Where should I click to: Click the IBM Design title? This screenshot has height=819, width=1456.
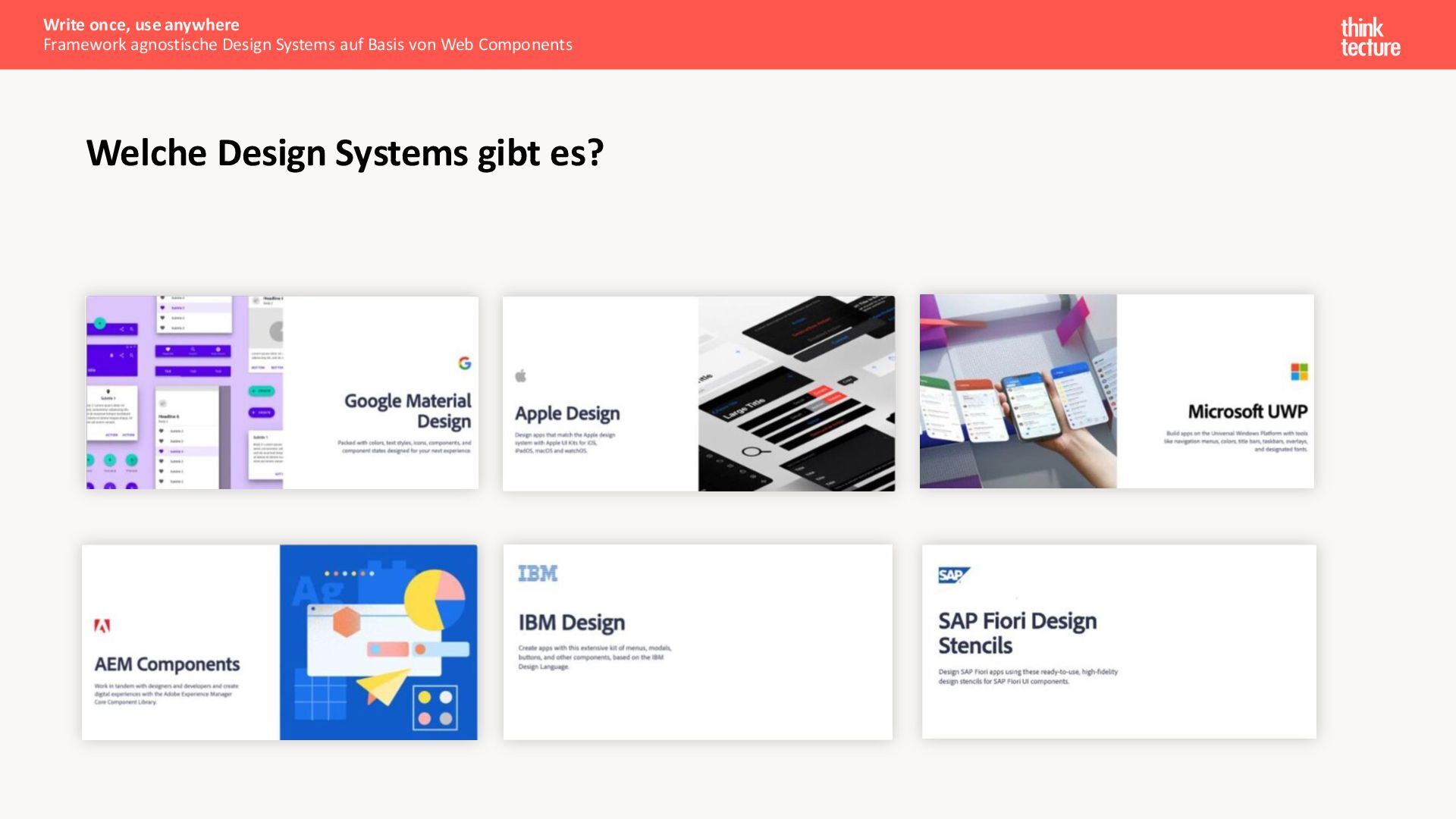pyautogui.click(x=572, y=623)
